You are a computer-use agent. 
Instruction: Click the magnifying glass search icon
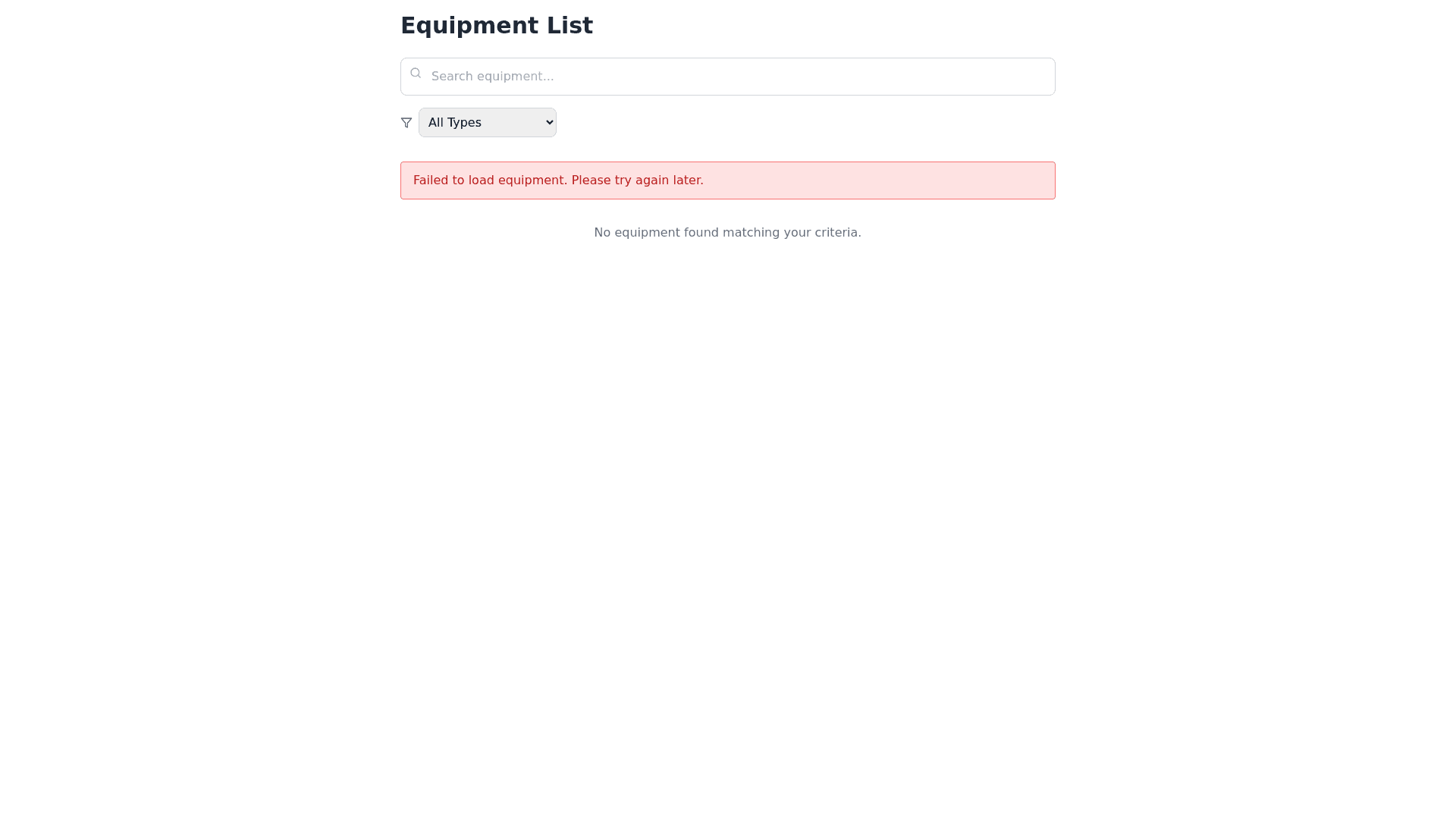click(416, 74)
